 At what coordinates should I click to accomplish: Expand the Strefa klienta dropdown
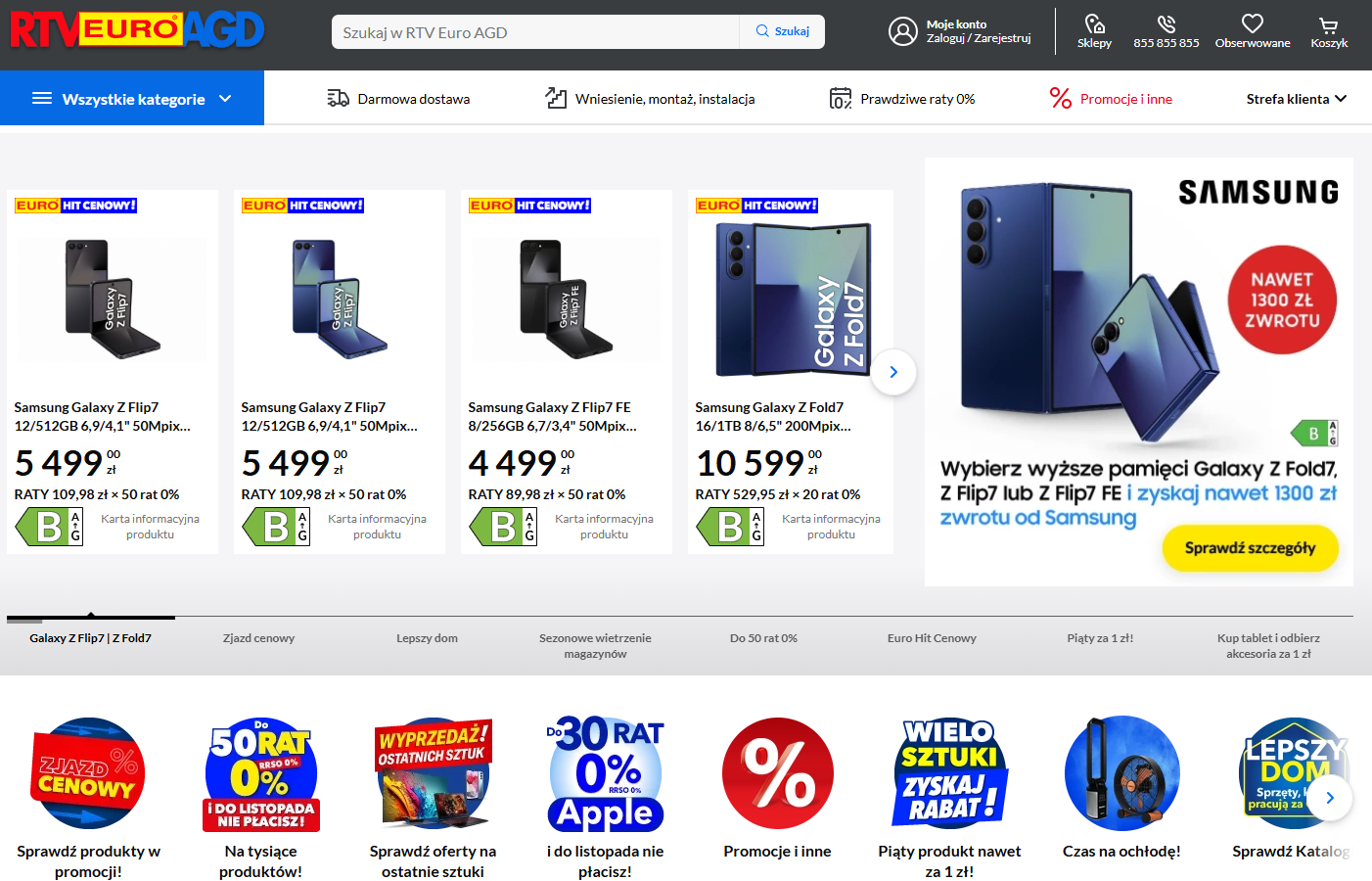click(1297, 99)
